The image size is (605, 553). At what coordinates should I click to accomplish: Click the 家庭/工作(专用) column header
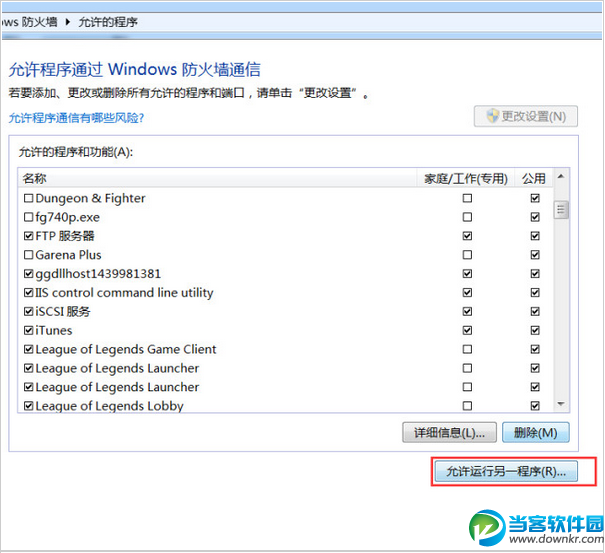pyautogui.click(x=466, y=178)
